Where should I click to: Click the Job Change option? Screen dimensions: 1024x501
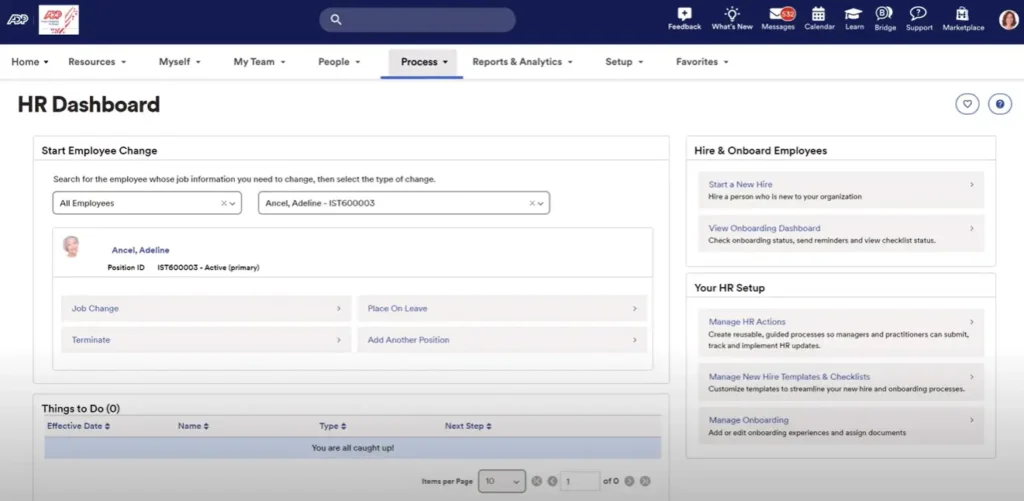click(205, 309)
